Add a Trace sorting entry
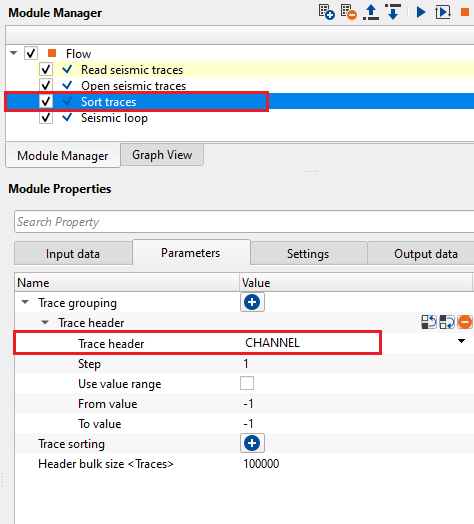Viewport: 474px width, 524px height. pos(252,443)
